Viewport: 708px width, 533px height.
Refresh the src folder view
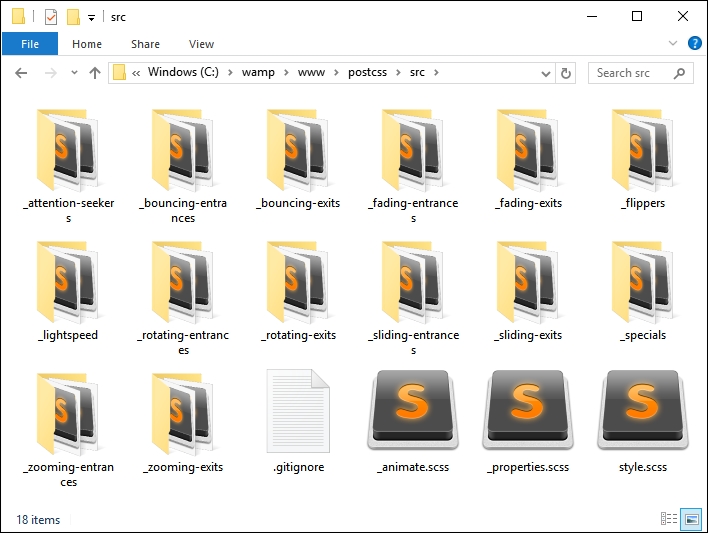point(565,73)
